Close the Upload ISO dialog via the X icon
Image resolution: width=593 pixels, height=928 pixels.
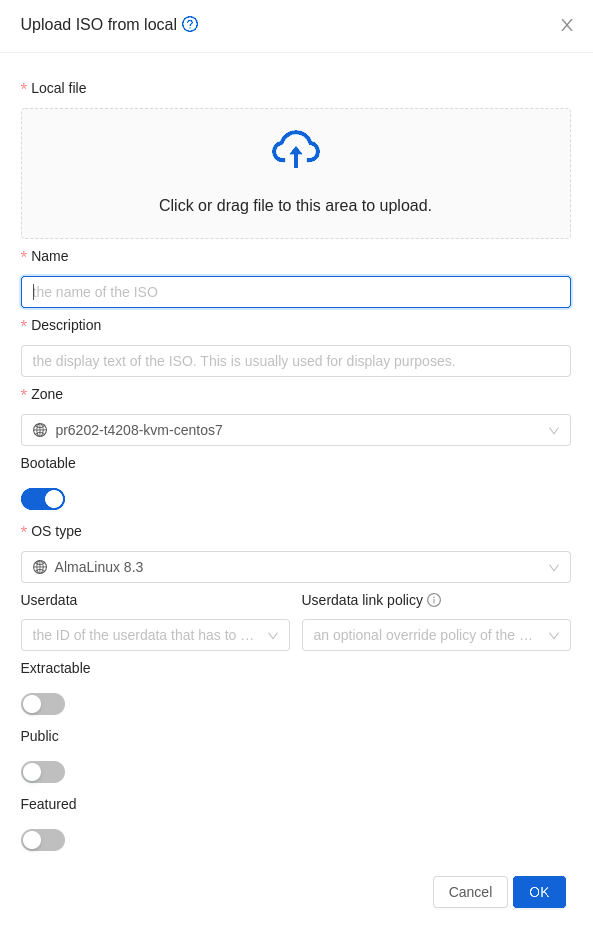(567, 25)
